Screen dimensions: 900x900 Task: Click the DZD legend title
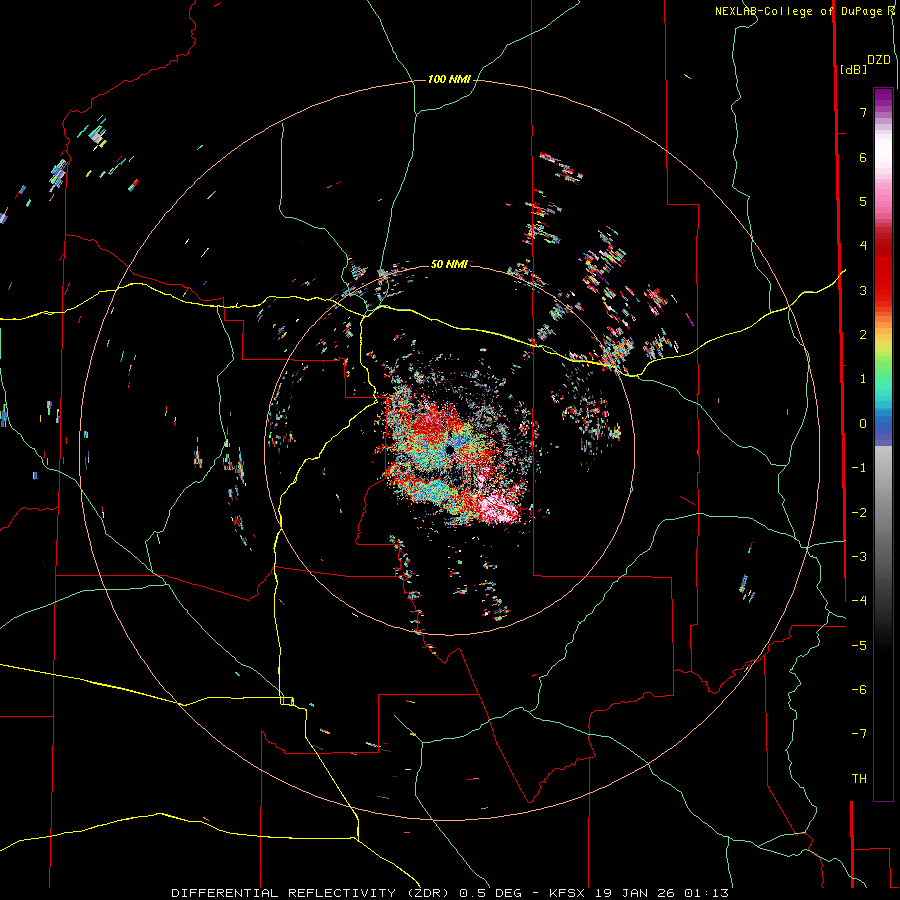tap(879, 60)
